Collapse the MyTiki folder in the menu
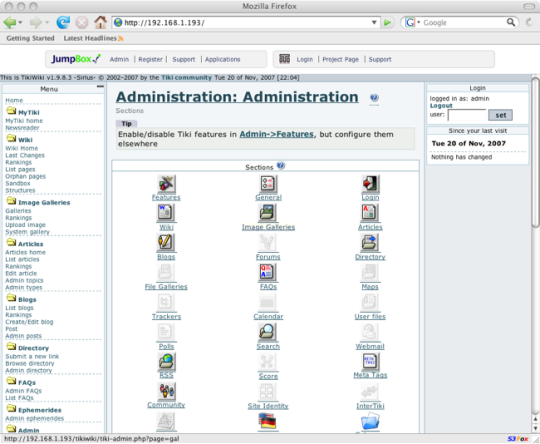 pos(11,111)
